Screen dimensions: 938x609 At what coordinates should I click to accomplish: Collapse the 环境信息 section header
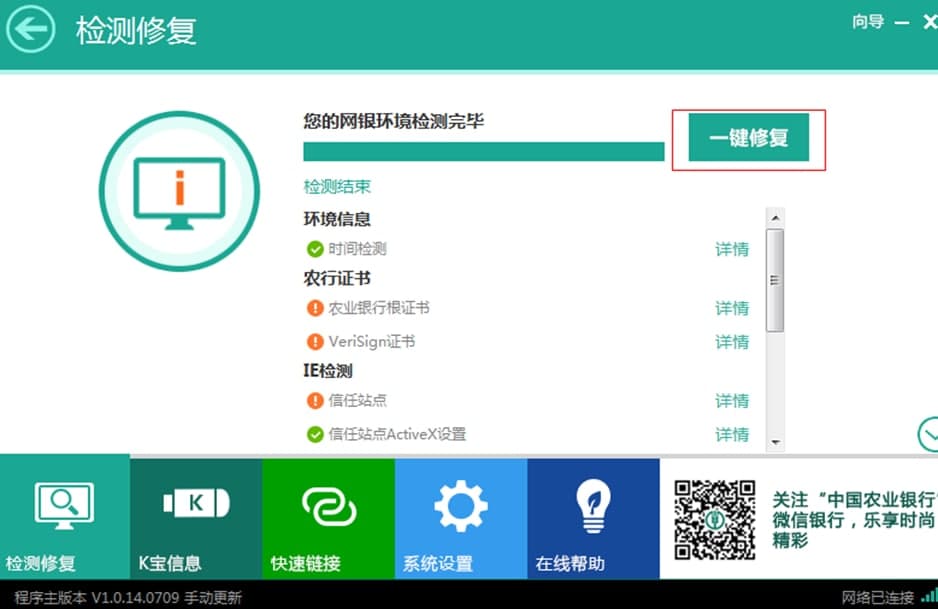(x=338, y=219)
